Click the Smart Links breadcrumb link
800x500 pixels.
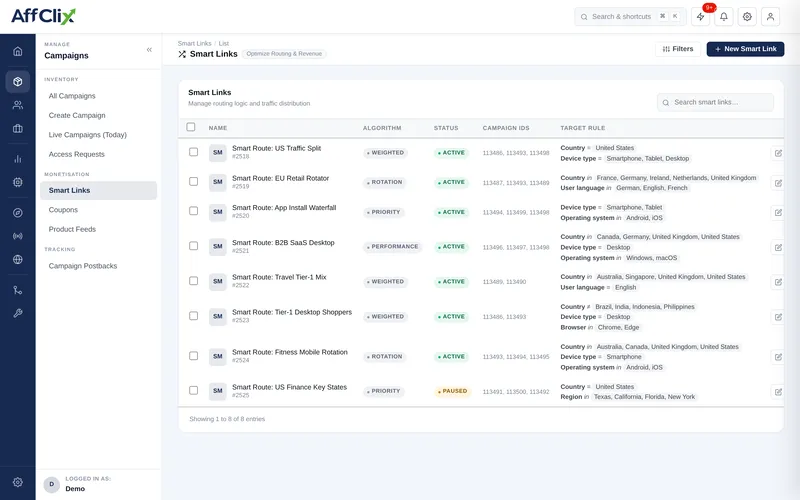pyautogui.click(x=194, y=43)
